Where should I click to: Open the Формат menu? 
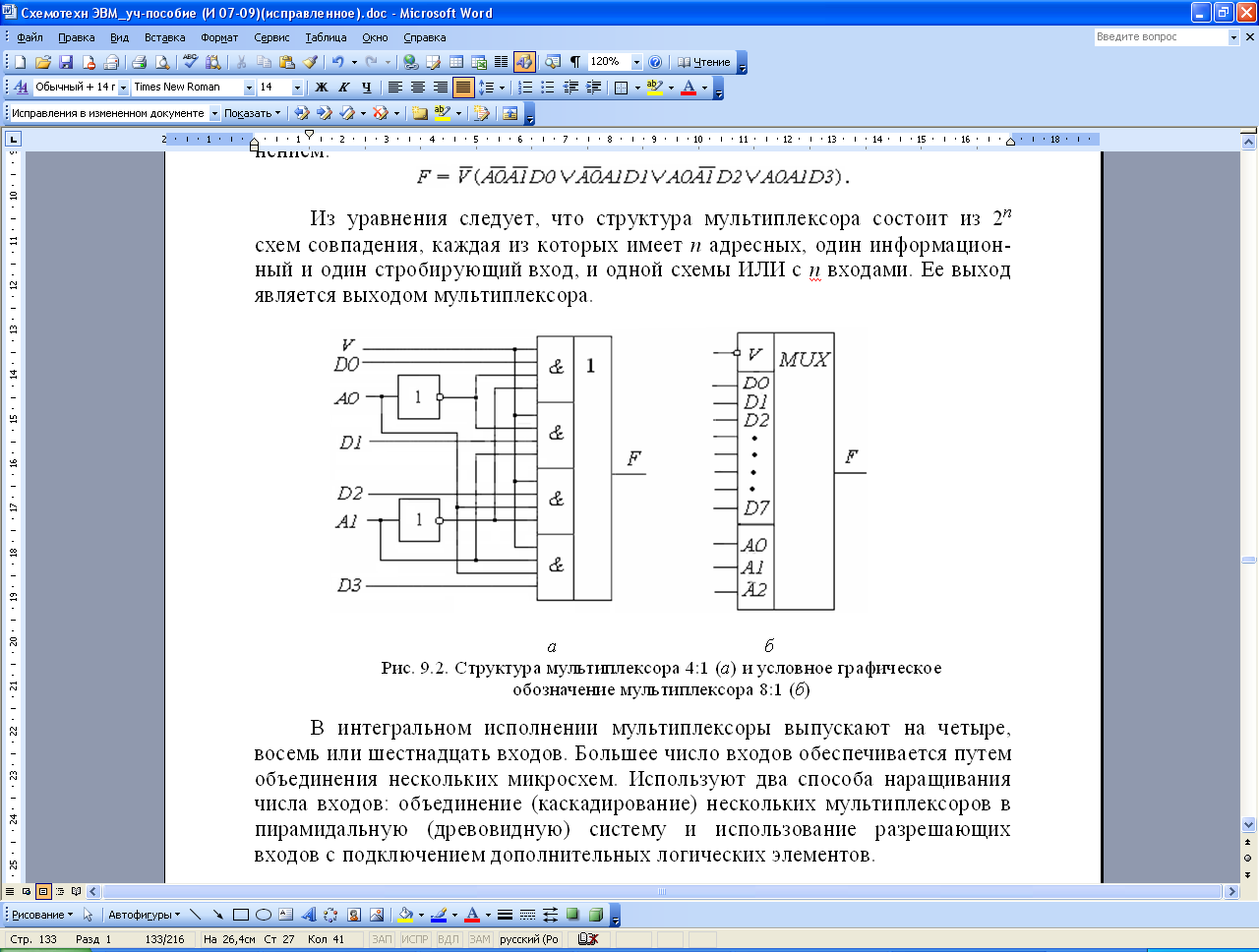[219, 37]
